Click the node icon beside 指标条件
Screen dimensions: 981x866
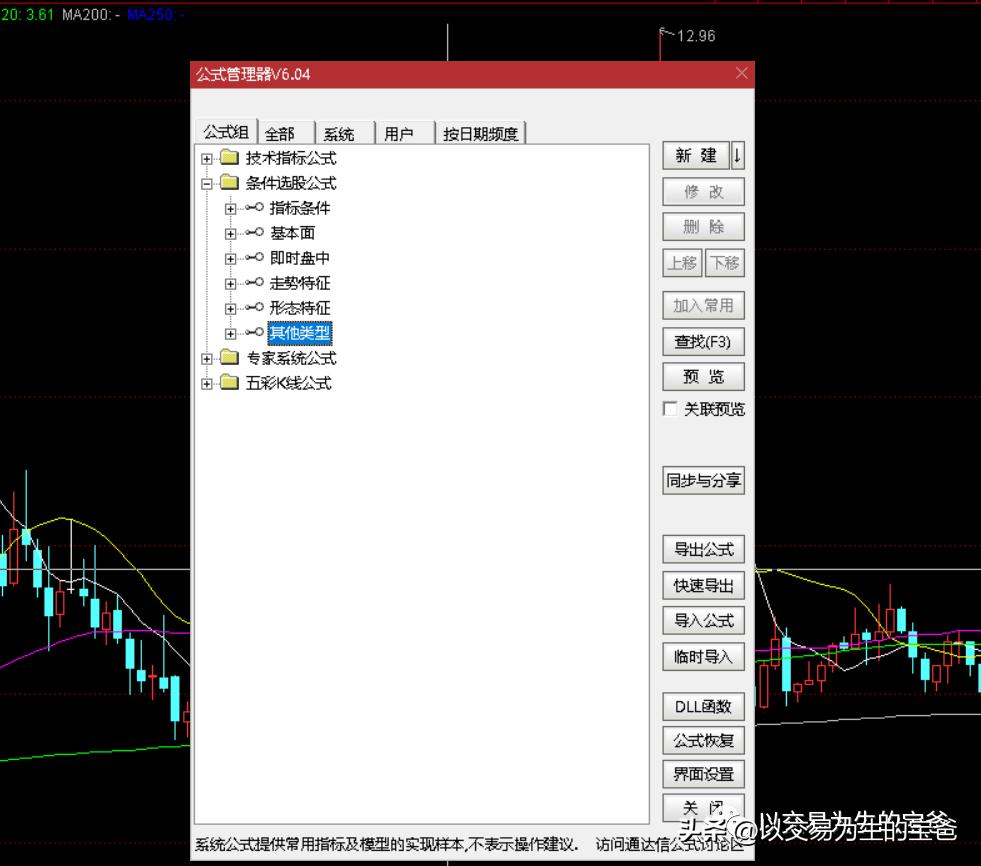(254, 207)
